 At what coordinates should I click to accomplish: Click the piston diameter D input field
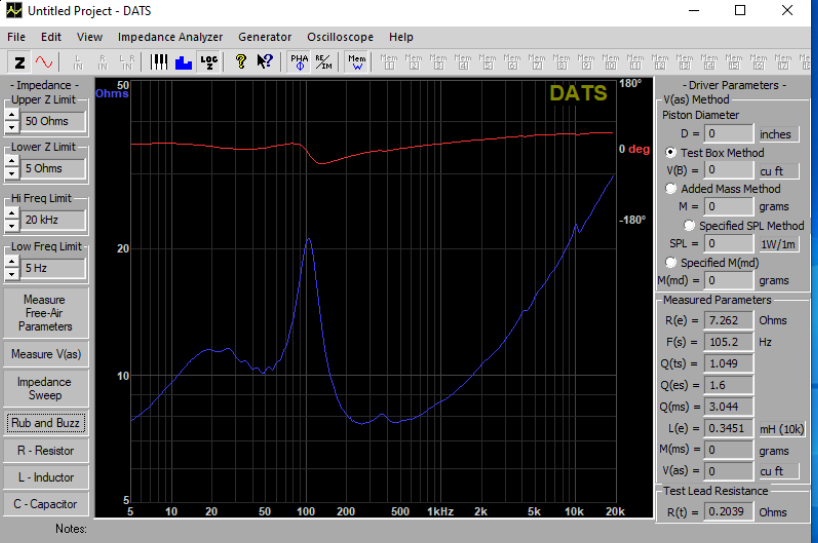(728, 134)
